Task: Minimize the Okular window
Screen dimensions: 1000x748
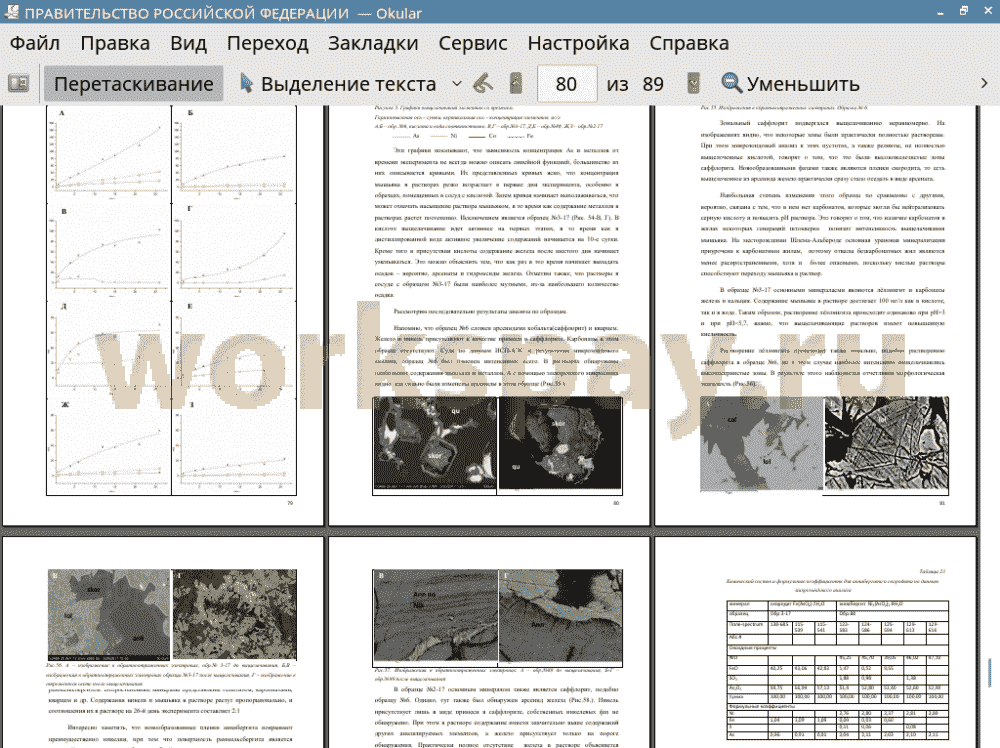Action: coord(940,11)
